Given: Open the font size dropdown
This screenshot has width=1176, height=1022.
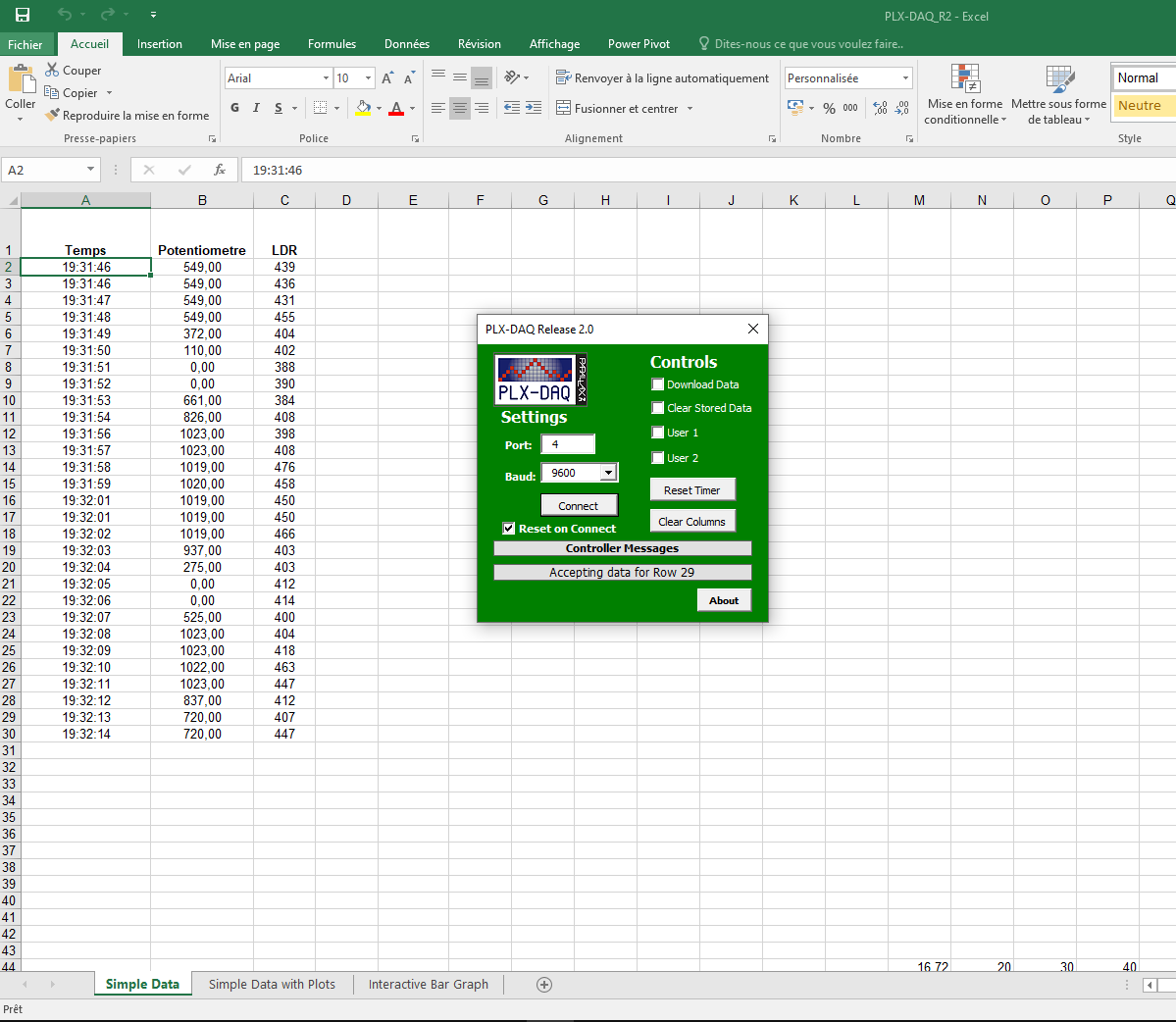Looking at the screenshot, I should pyautogui.click(x=368, y=77).
